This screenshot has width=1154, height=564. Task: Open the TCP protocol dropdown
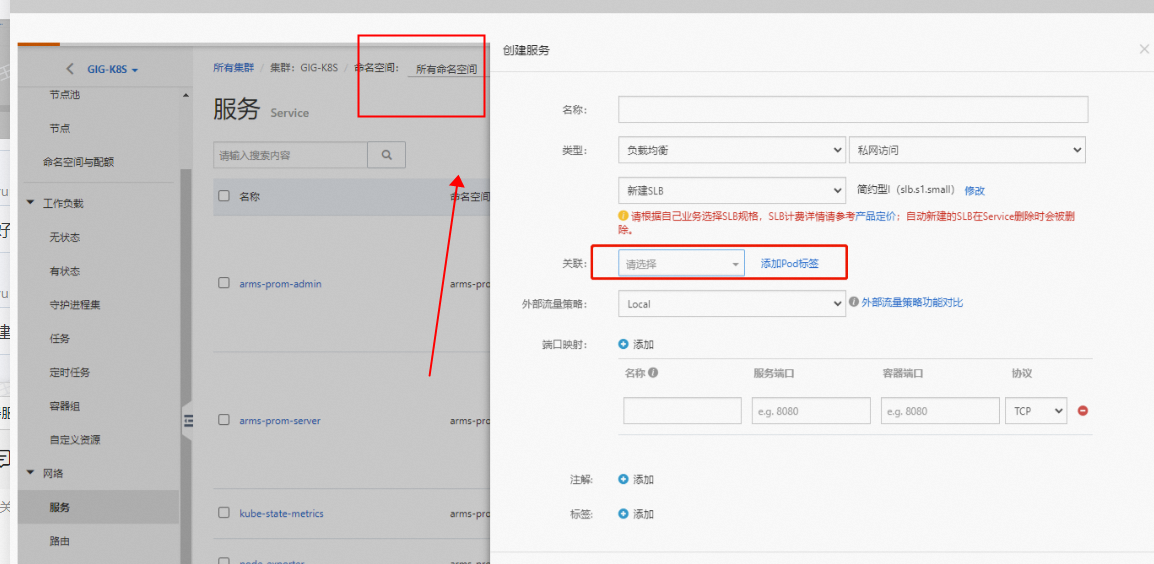(1035, 411)
